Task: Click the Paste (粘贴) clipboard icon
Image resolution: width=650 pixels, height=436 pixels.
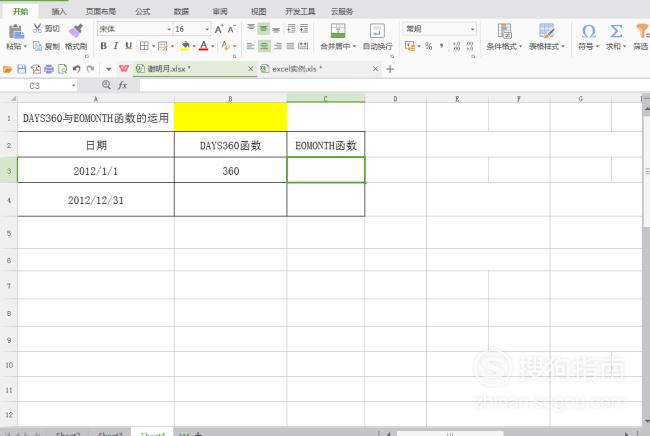Action: (x=16, y=31)
